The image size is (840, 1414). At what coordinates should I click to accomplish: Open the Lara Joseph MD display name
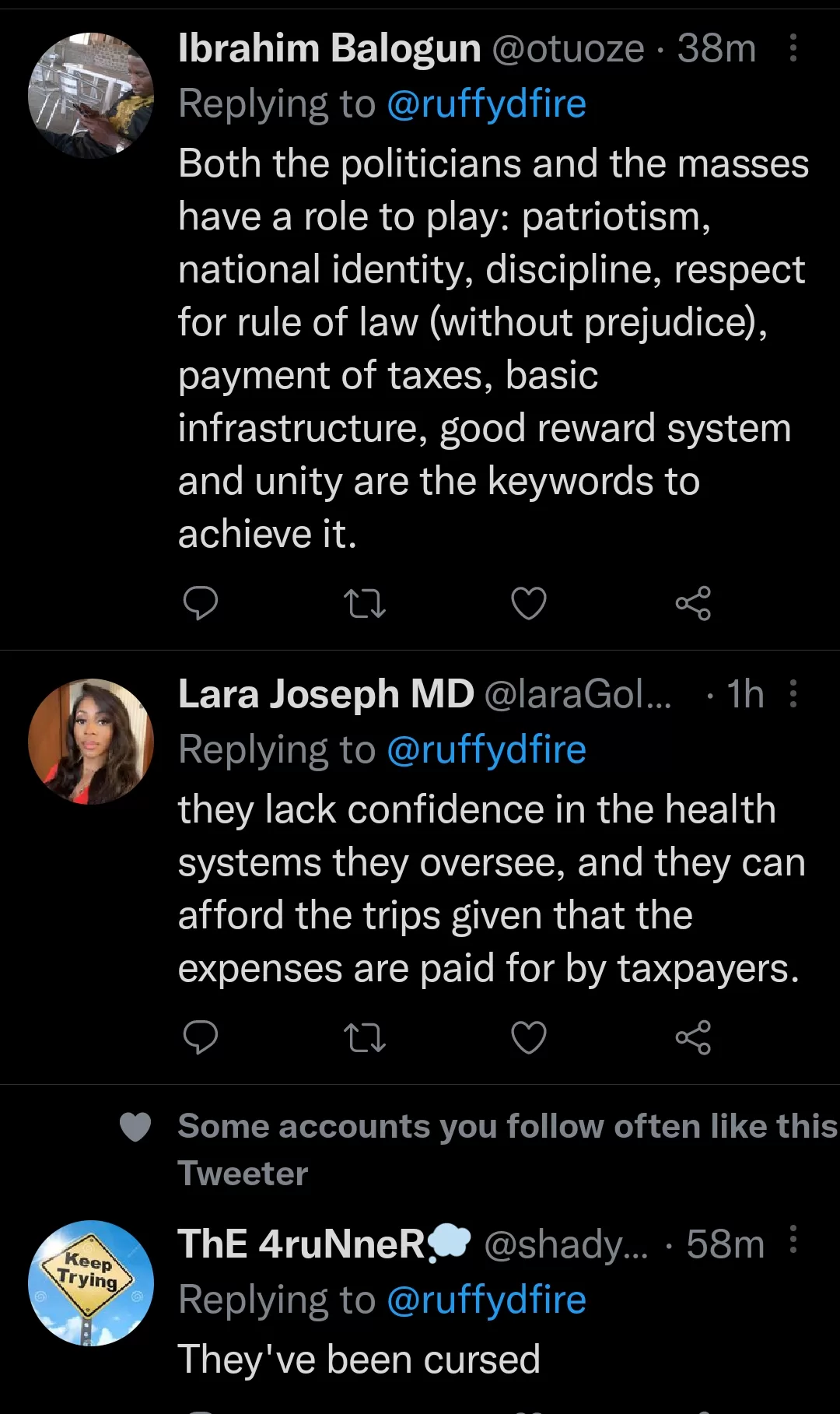coord(326,693)
